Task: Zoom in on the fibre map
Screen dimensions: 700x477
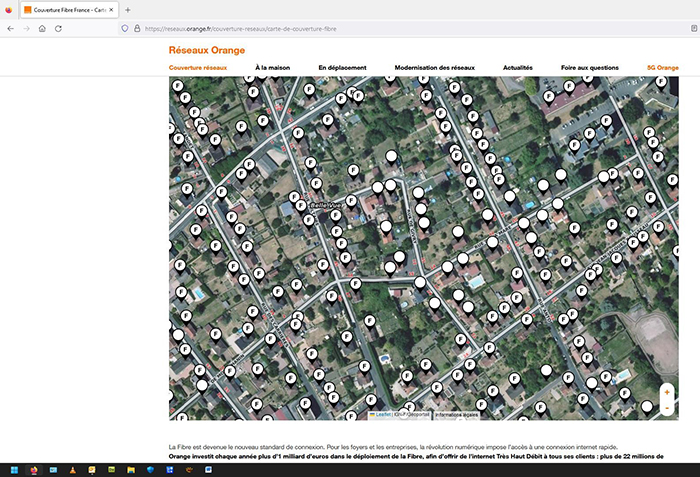Action: coord(667,392)
